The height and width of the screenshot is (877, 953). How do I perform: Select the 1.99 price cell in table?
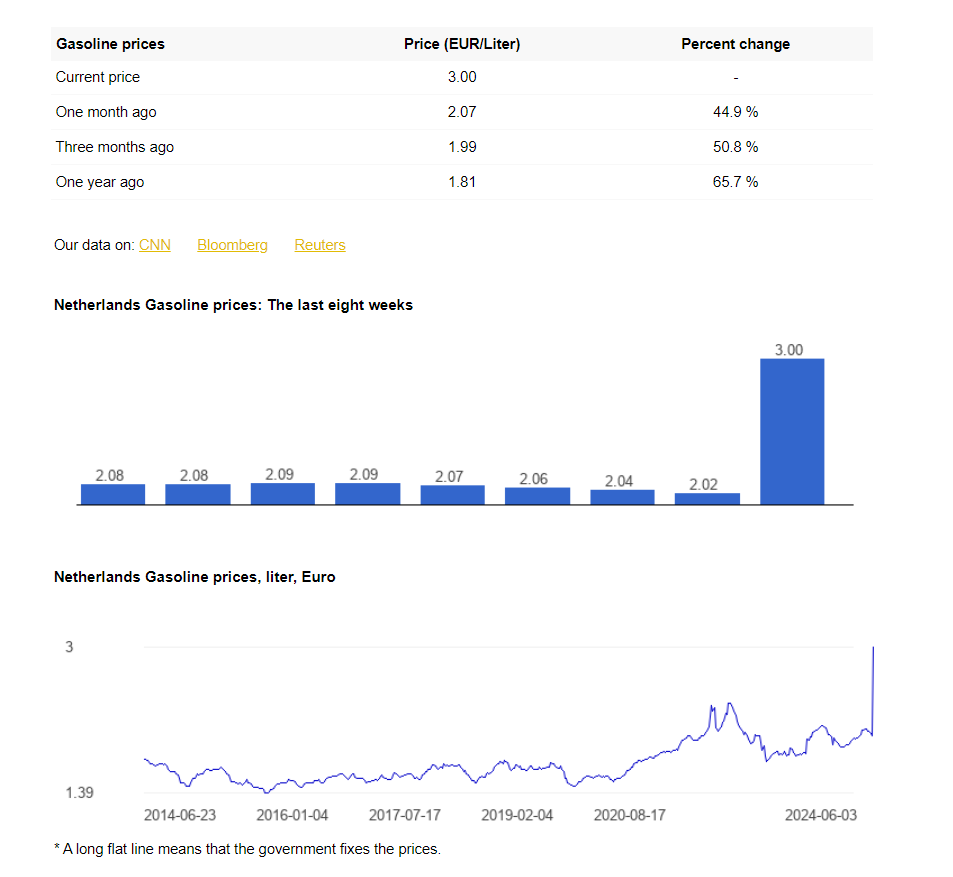click(x=462, y=147)
